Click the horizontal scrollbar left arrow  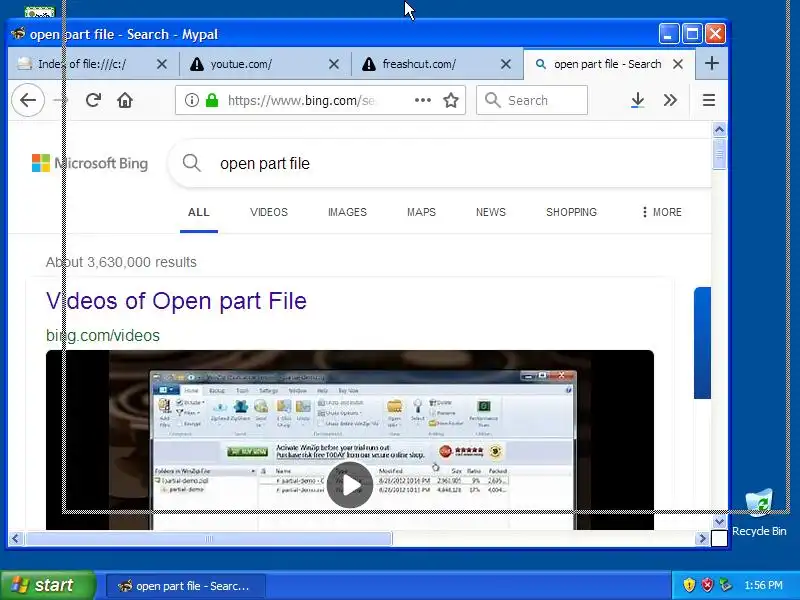point(15,538)
